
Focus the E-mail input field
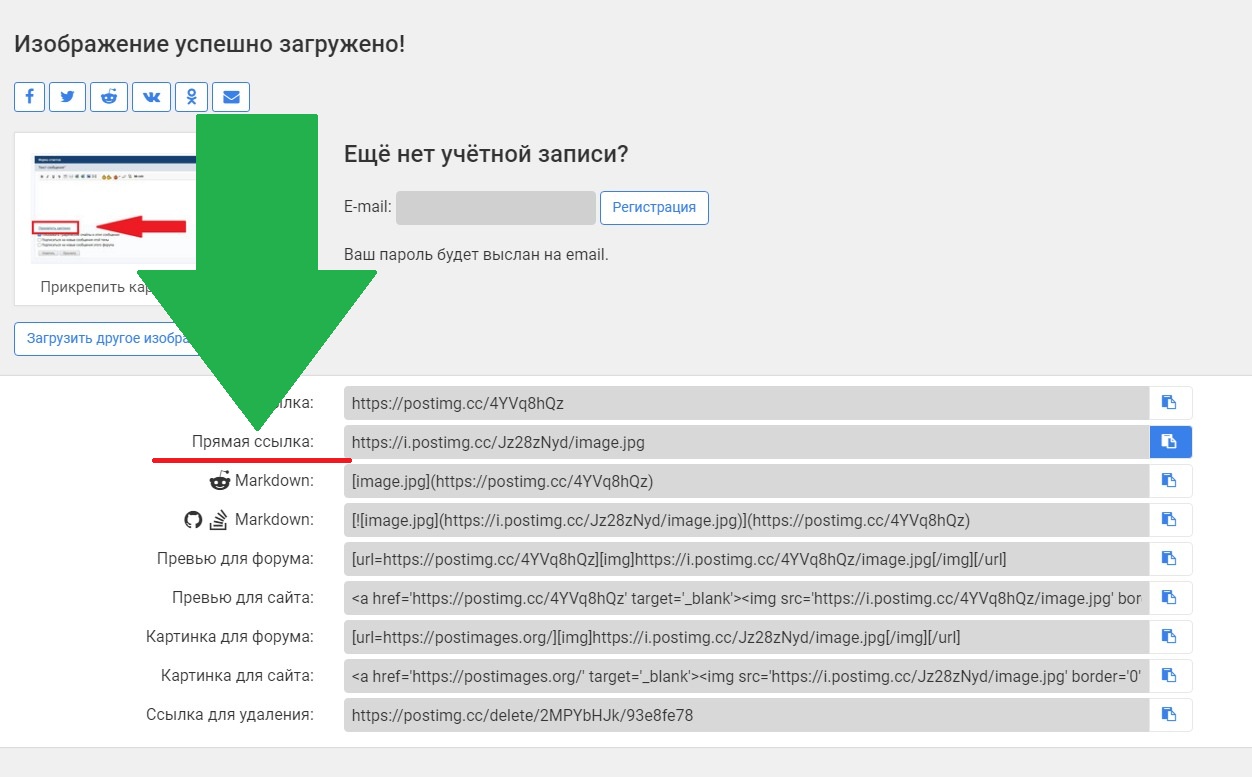pyautogui.click(x=496, y=208)
